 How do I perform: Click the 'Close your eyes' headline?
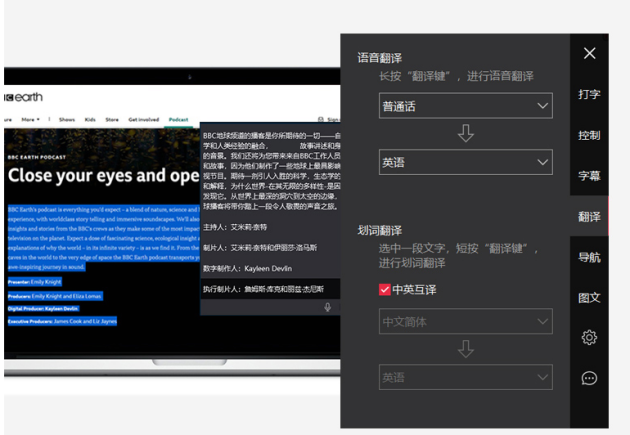click(x=104, y=176)
